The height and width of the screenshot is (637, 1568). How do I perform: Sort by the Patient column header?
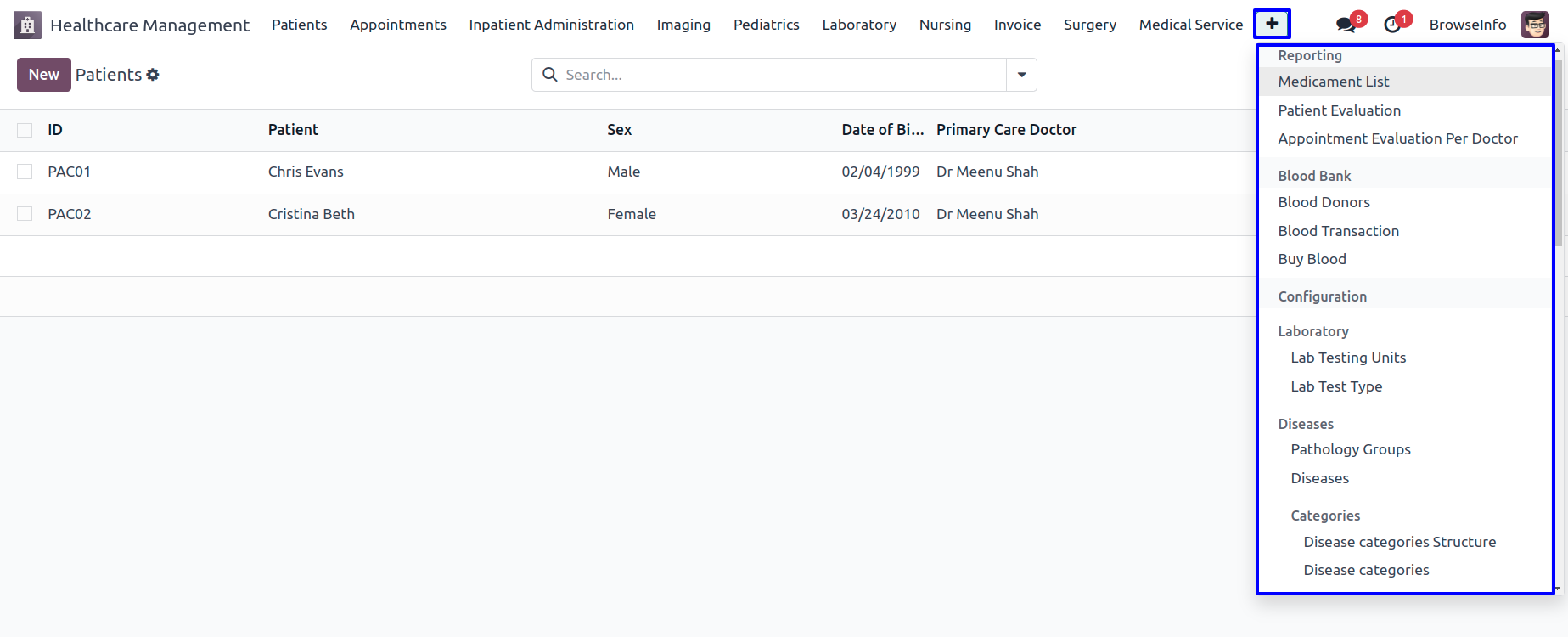point(293,130)
